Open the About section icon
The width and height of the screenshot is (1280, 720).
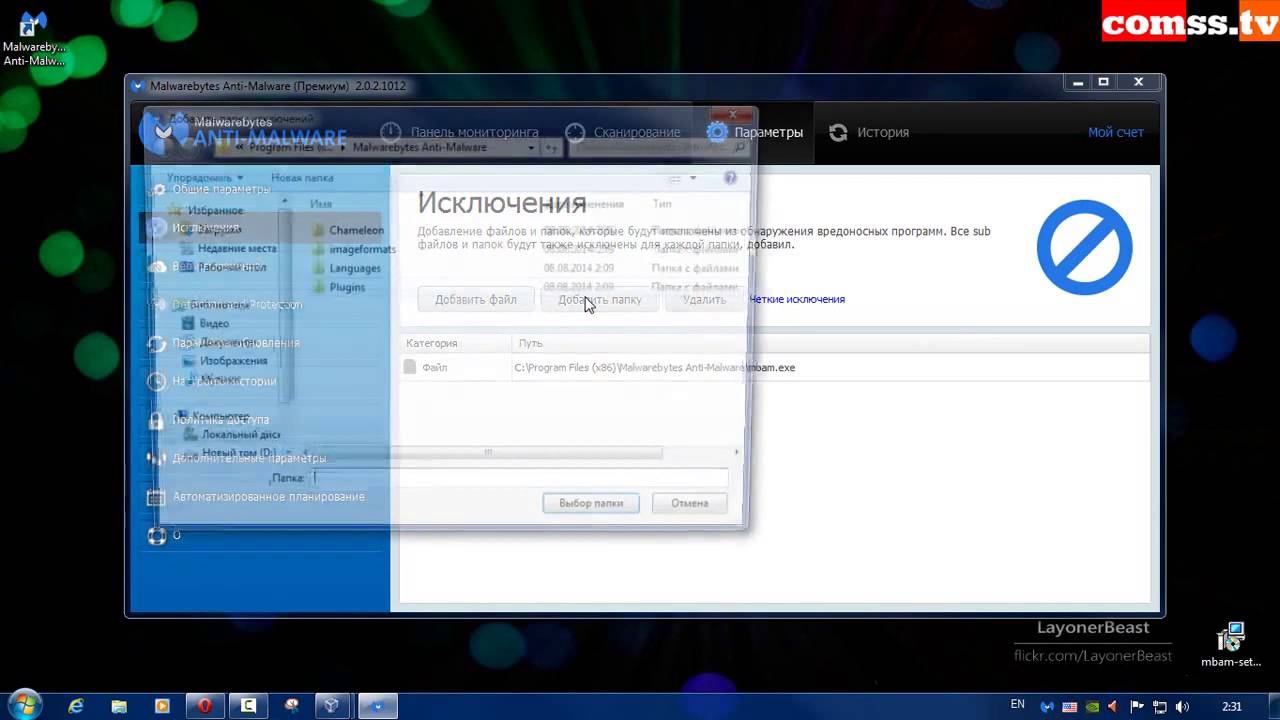pos(156,535)
